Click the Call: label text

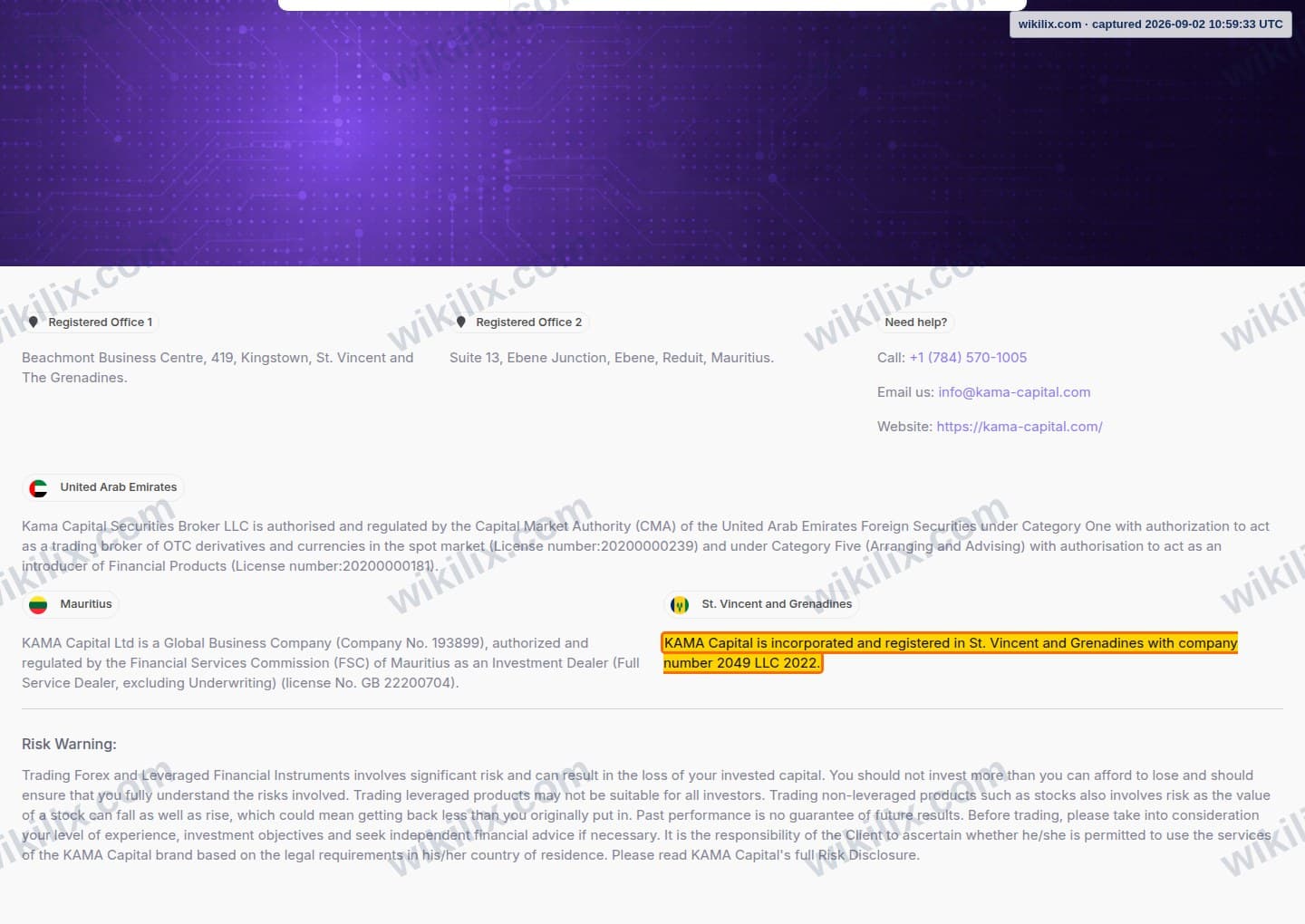(x=891, y=358)
